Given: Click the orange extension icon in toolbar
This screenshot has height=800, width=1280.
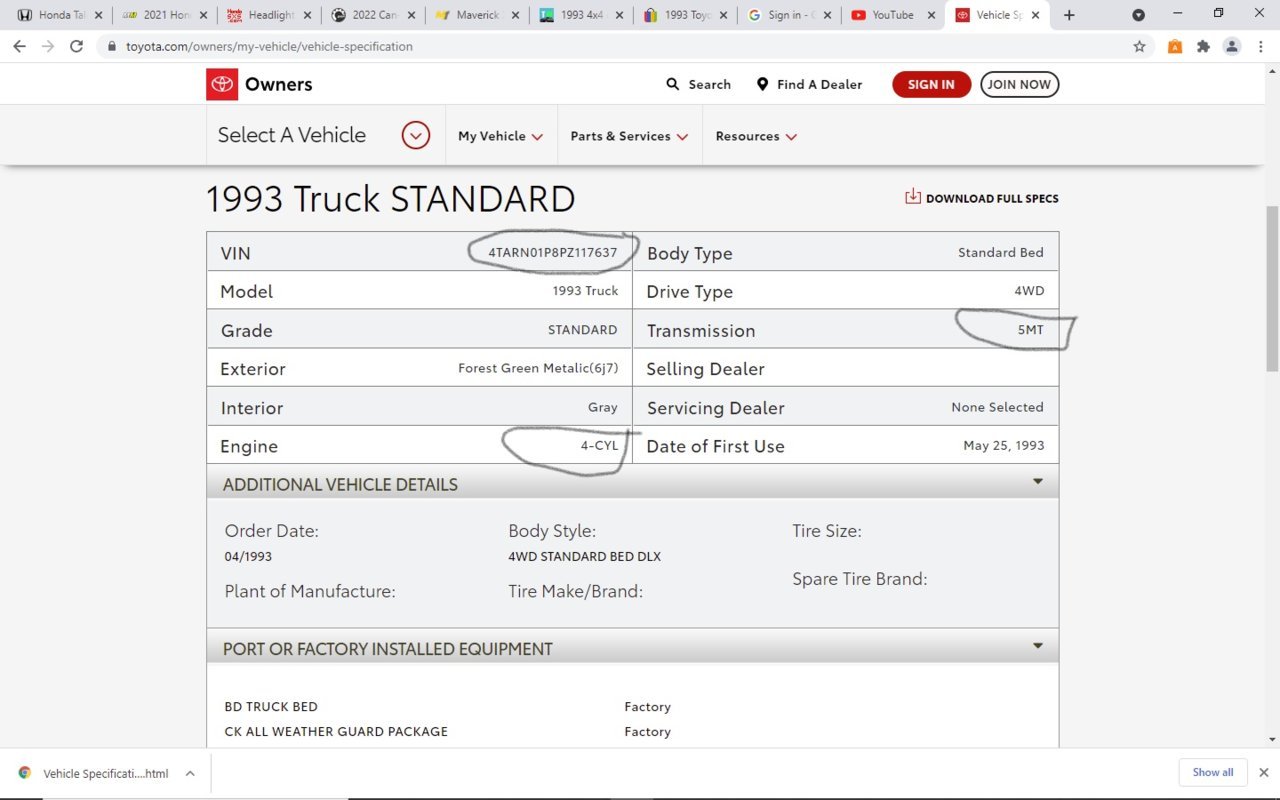Looking at the screenshot, I should point(1175,46).
